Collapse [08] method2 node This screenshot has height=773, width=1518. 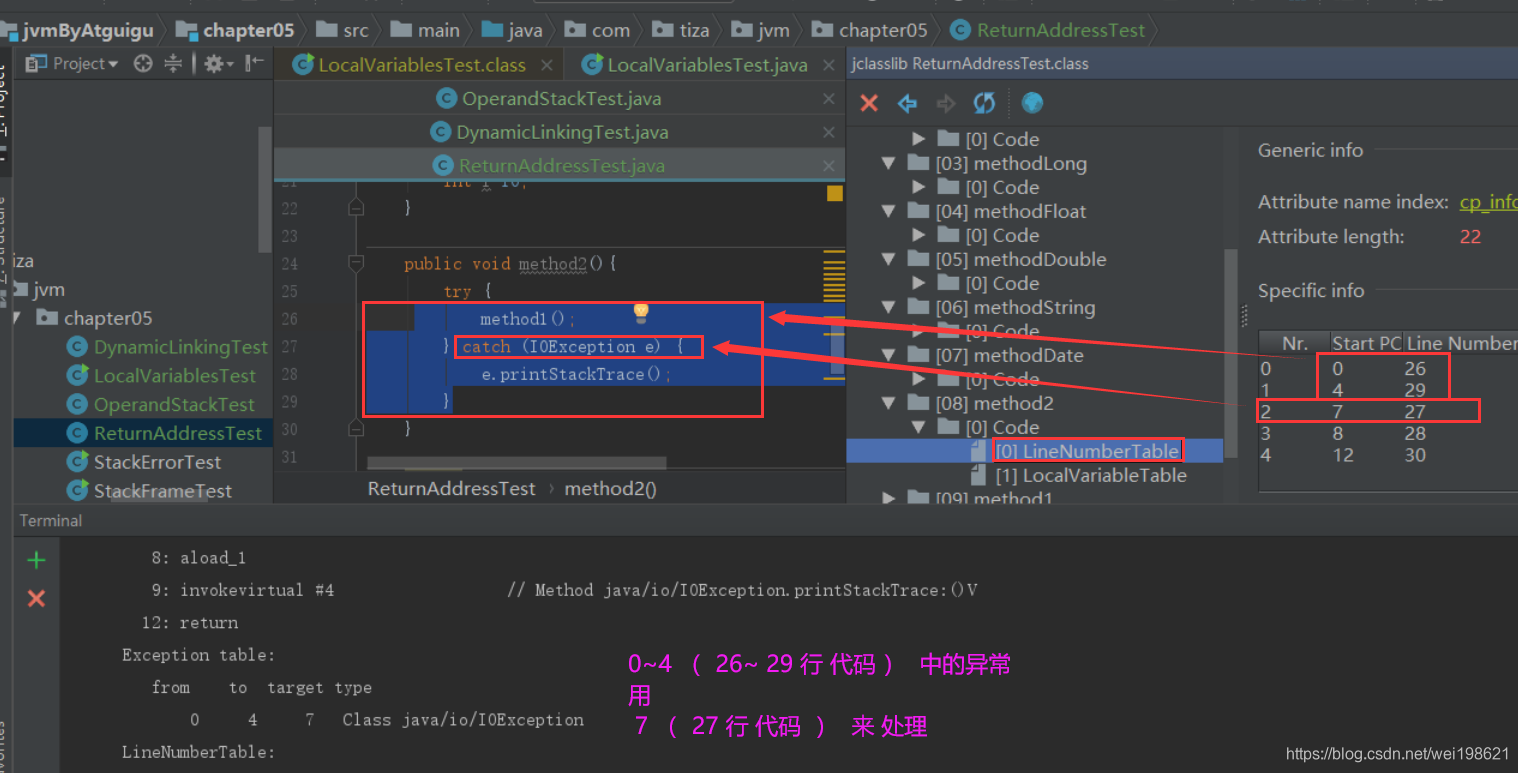pyautogui.click(x=888, y=403)
